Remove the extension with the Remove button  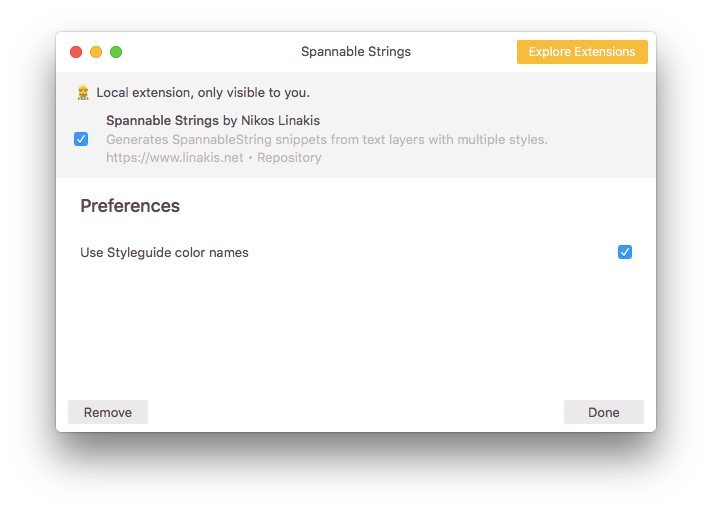pos(108,412)
